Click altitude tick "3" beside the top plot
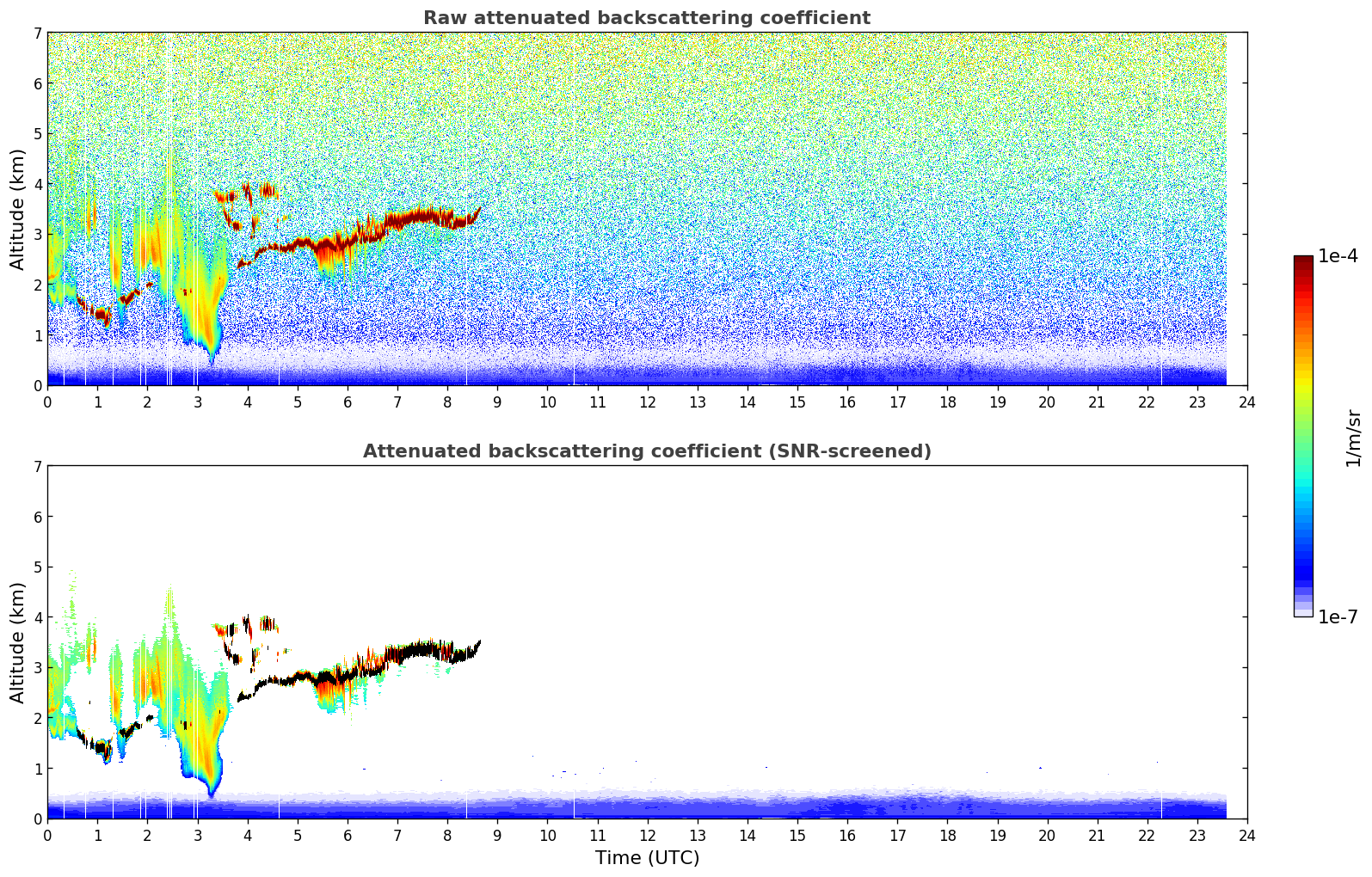Viewport: 1372px width, 877px height. click(37, 235)
